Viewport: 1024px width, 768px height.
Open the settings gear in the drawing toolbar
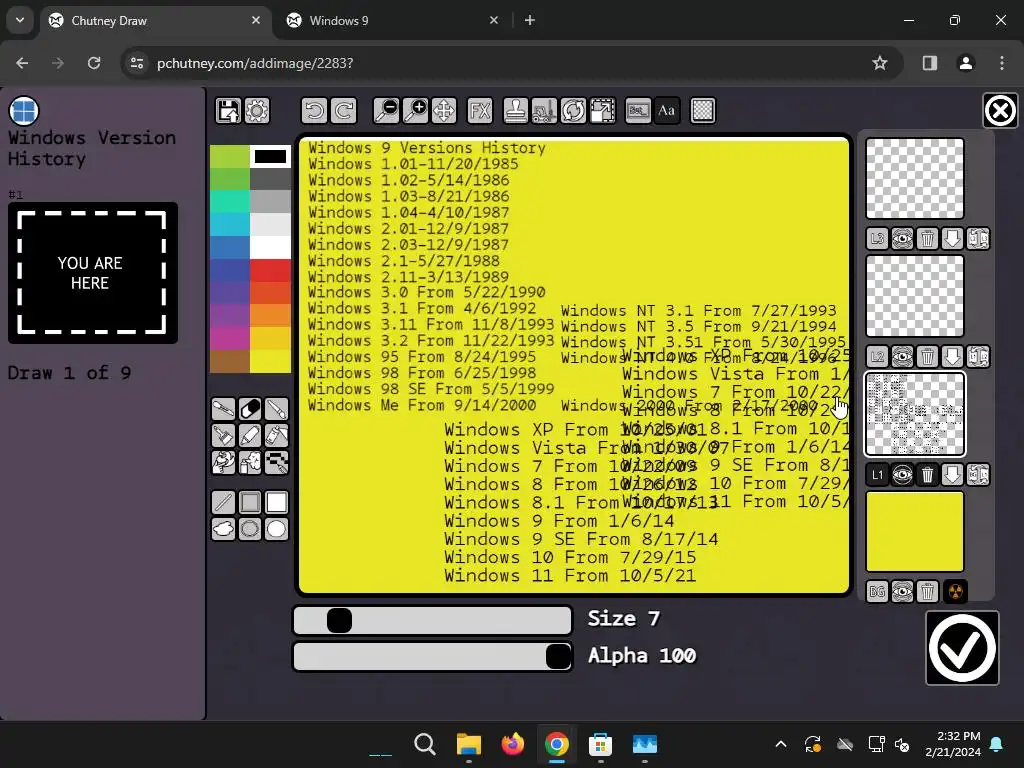[257, 111]
